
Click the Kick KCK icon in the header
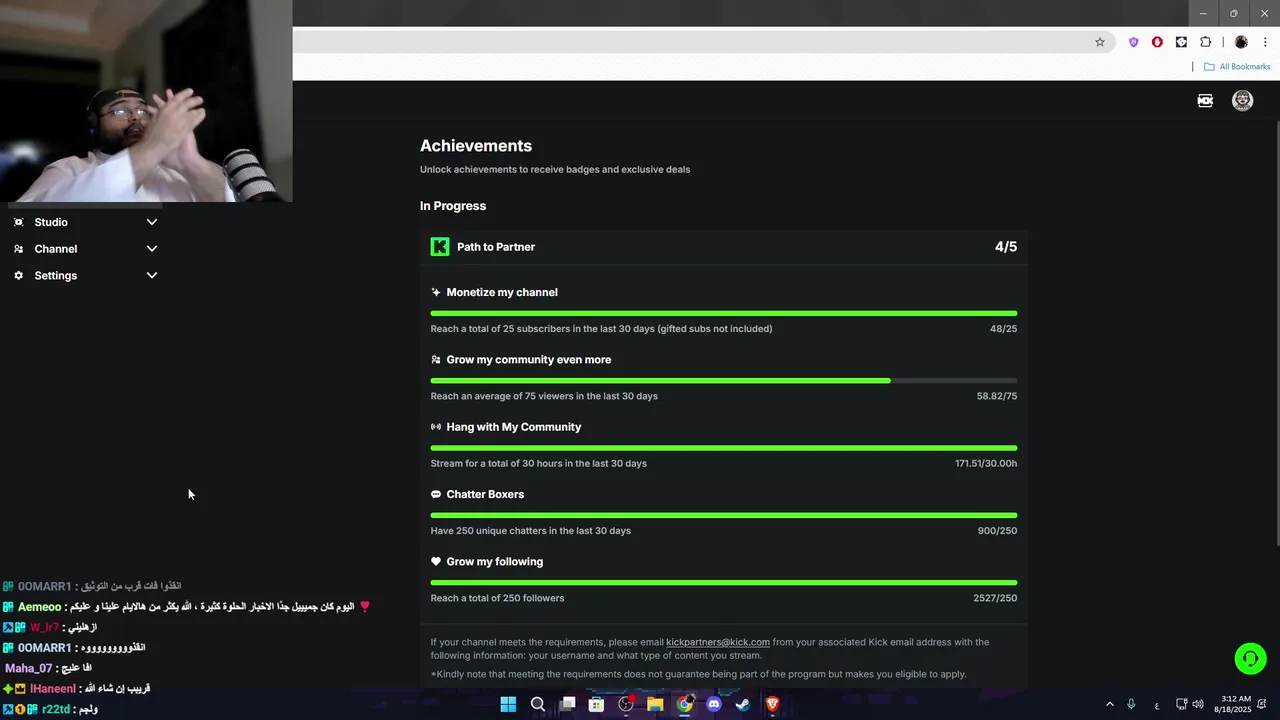pos(1205,101)
